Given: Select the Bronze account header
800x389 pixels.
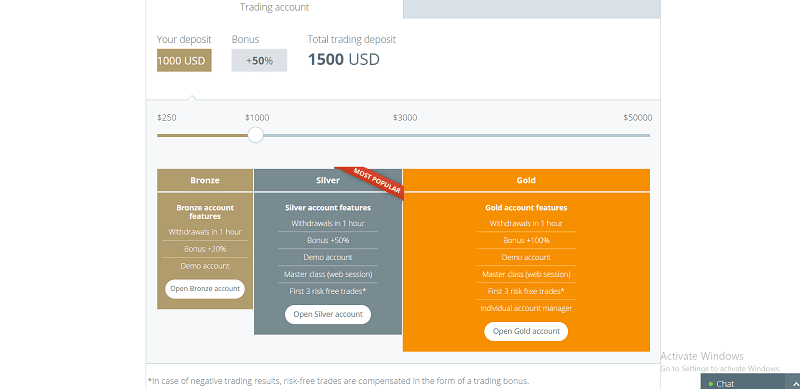Looking at the screenshot, I should 205,180.
